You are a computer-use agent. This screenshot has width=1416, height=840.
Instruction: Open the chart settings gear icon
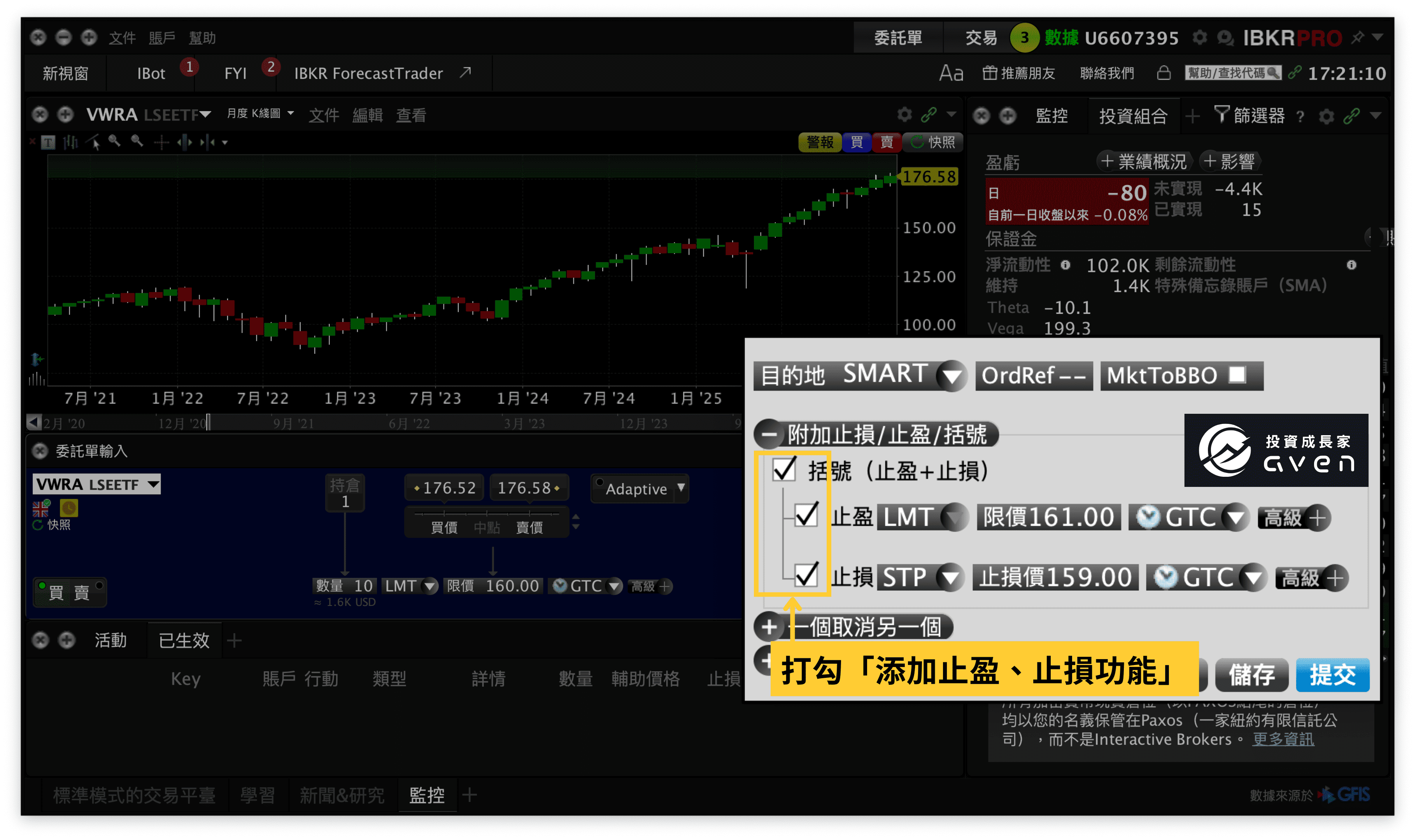pos(905,114)
